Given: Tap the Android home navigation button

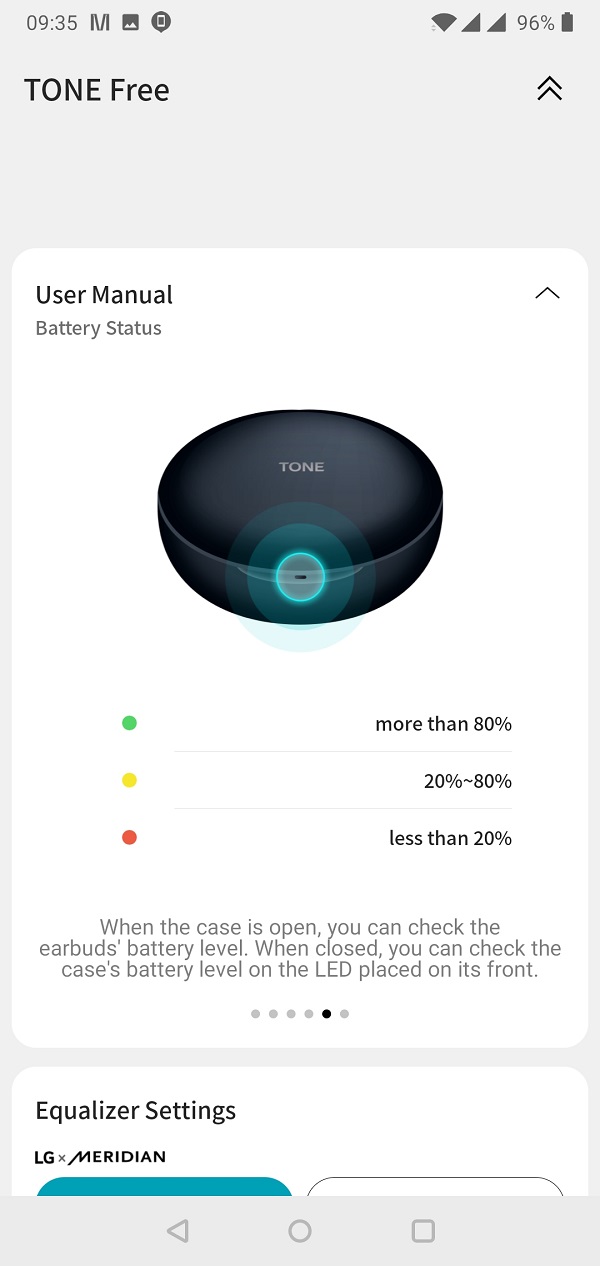Looking at the screenshot, I should pyautogui.click(x=300, y=1231).
